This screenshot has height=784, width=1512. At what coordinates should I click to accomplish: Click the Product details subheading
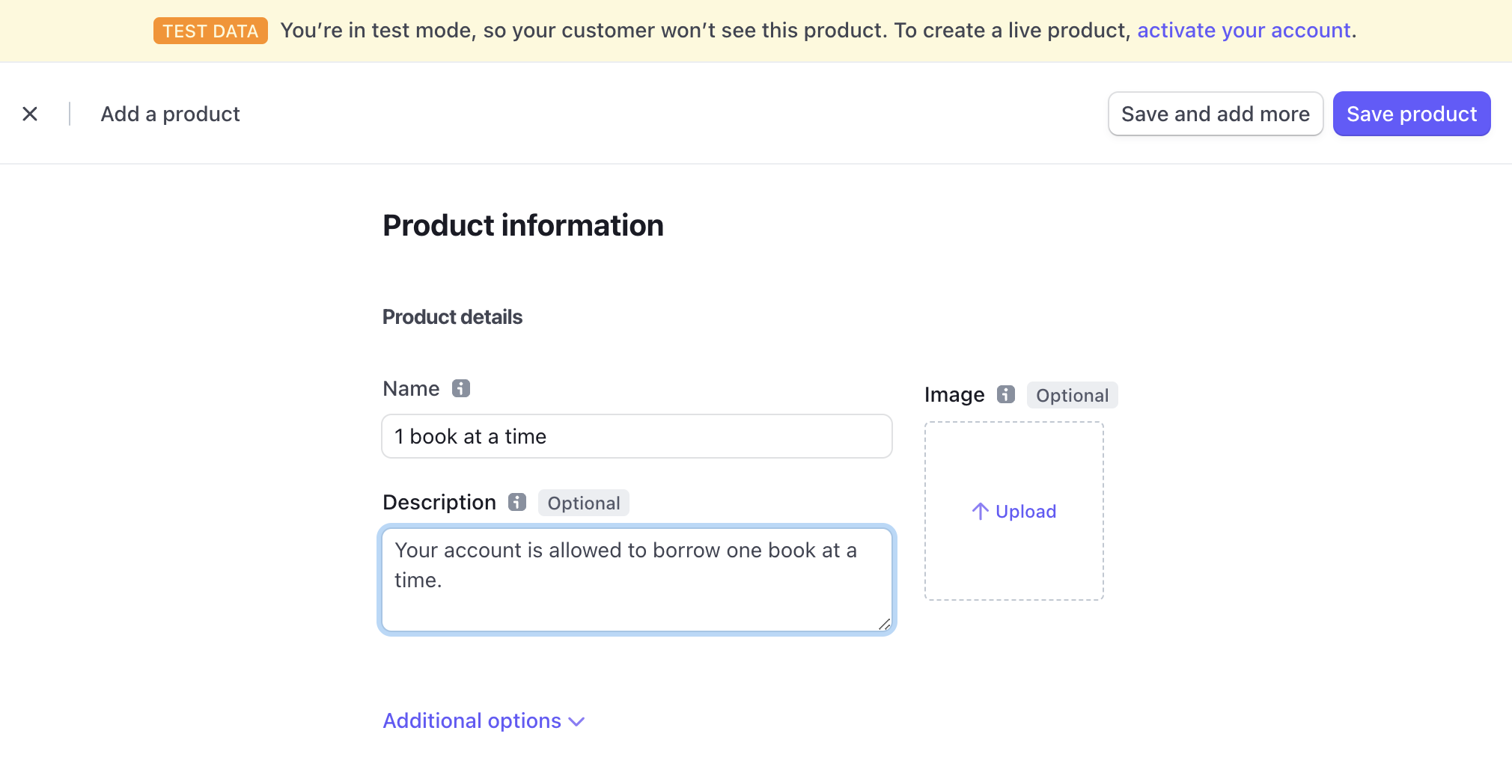(x=452, y=317)
